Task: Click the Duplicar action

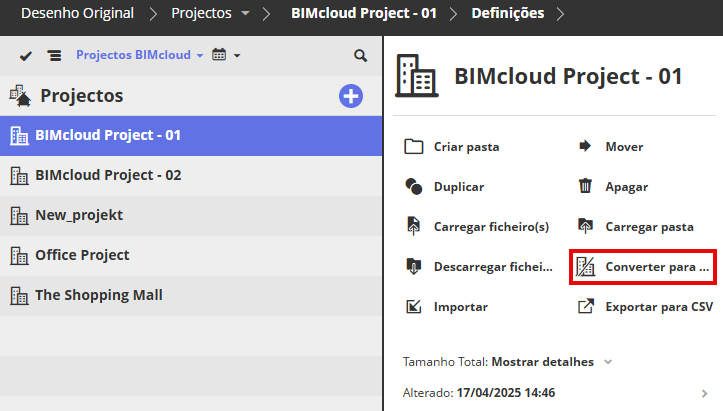Action: [458, 186]
